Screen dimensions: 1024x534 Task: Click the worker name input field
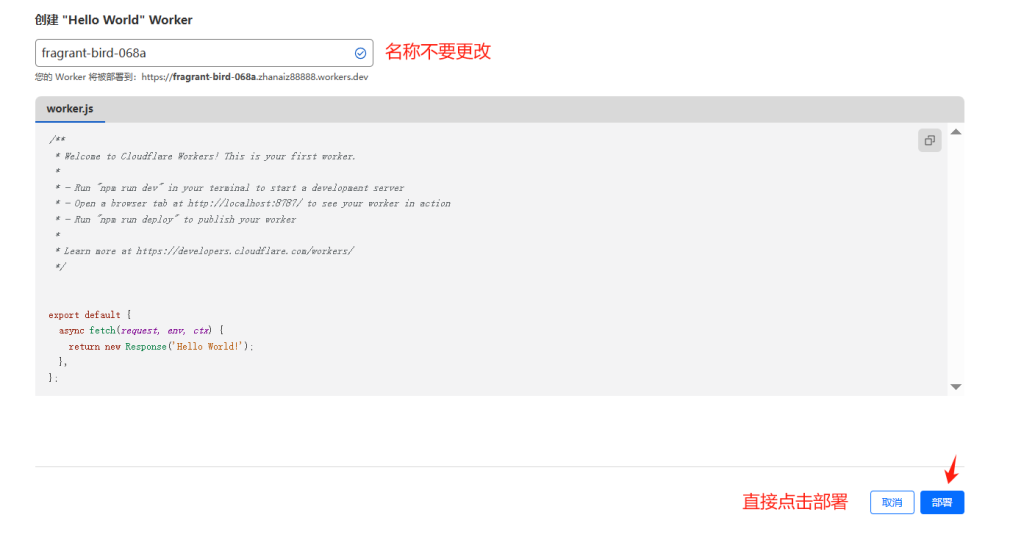coord(204,53)
